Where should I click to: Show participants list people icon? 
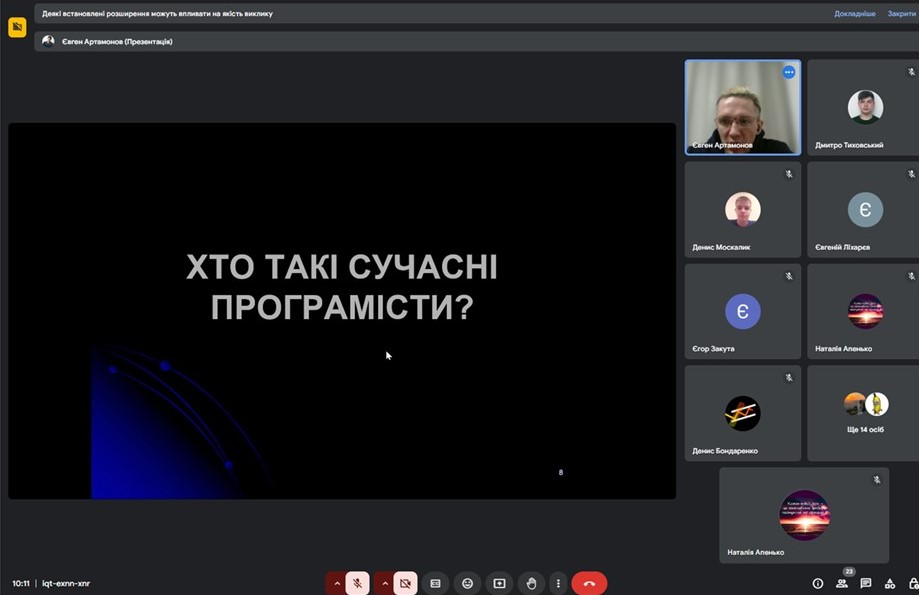tap(842, 583)
